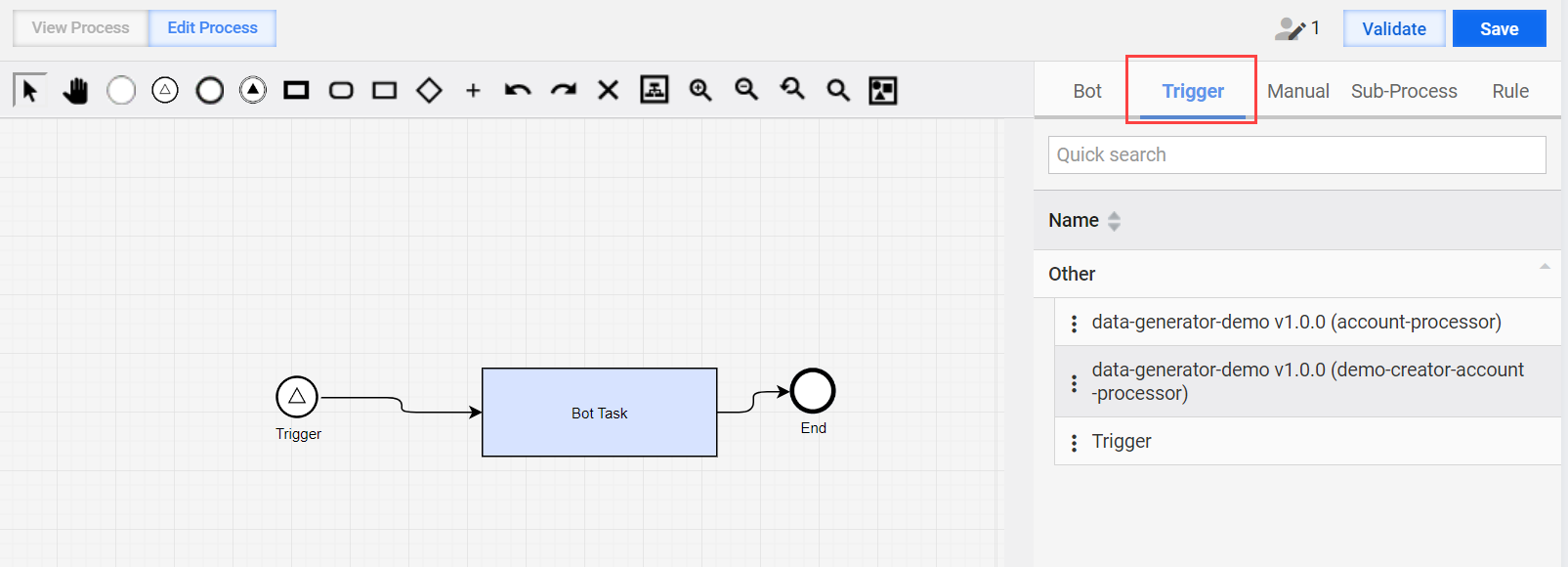This screenshot has width=1568, height=567.
Task: Click the user edit icon beside 1
Action: pyautogui.click(x=1290, y=28)
